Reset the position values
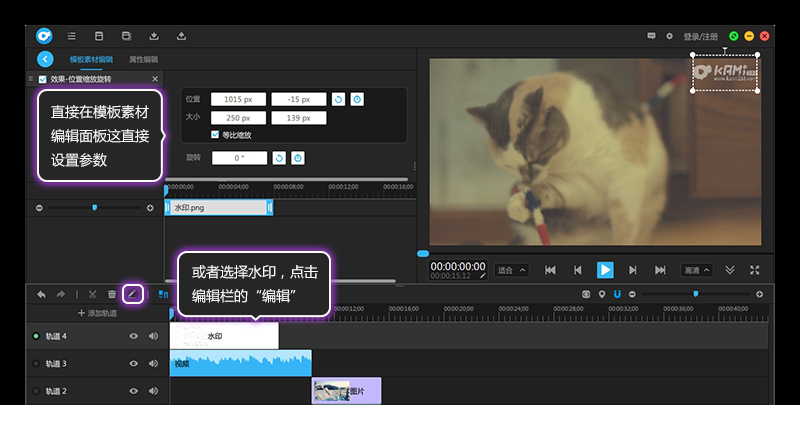Image resolution: width=800 pixels, height=421 pixels. [338, 100]
